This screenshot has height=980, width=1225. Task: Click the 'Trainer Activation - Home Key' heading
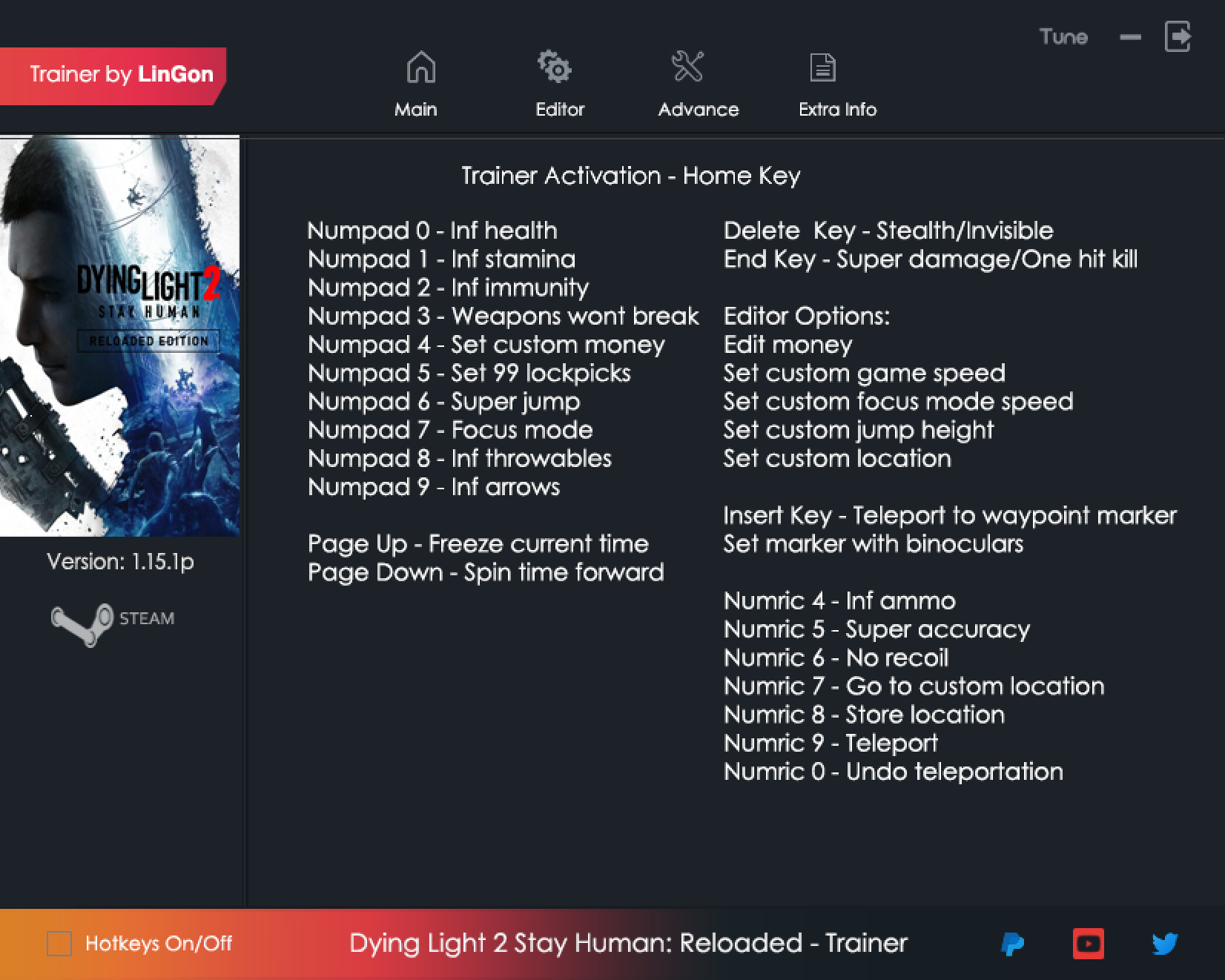pyautogui.click(x=631, y=176)
